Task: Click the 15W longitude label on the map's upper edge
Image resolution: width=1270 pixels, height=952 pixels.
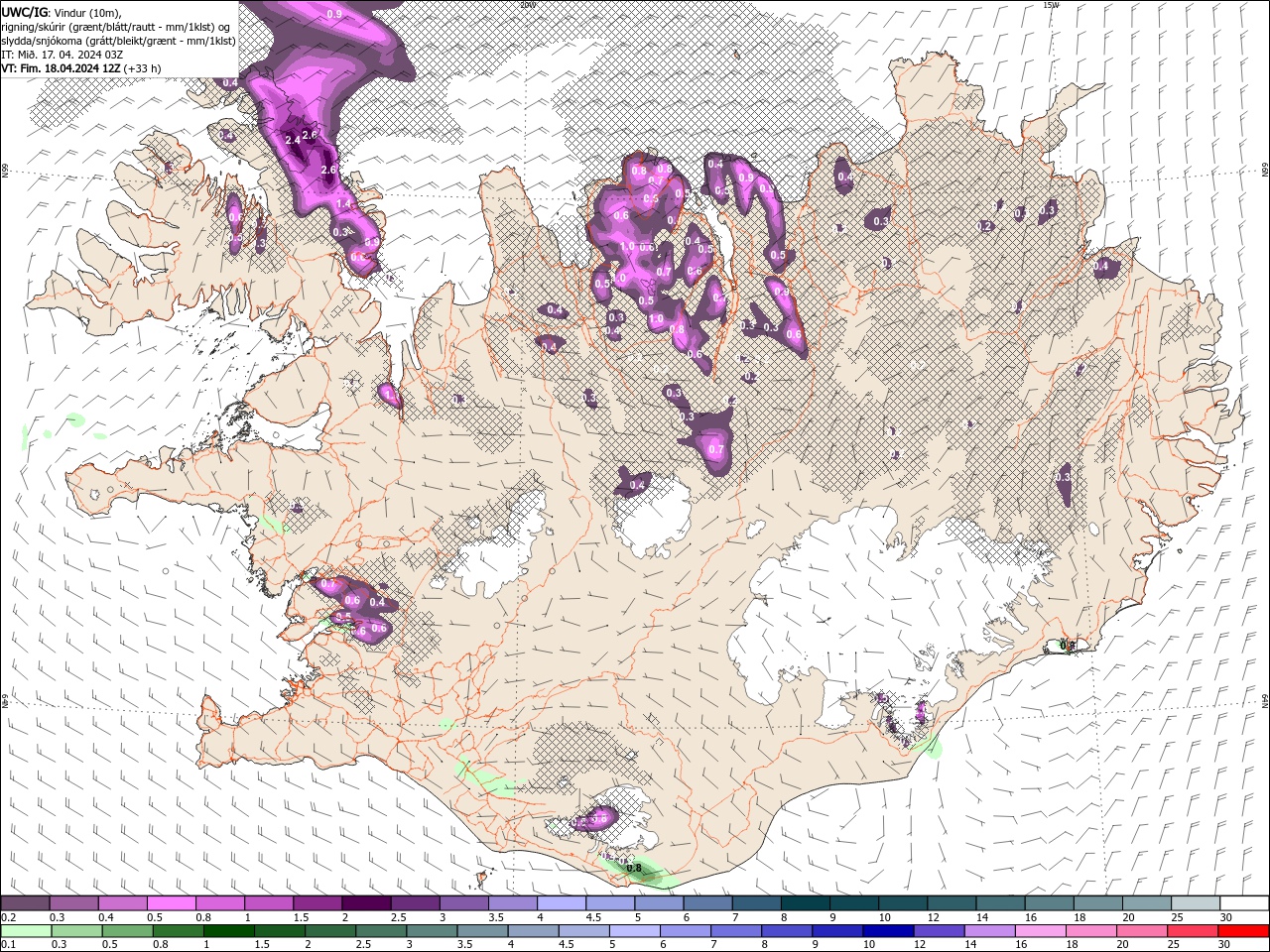Action: 1052,4
